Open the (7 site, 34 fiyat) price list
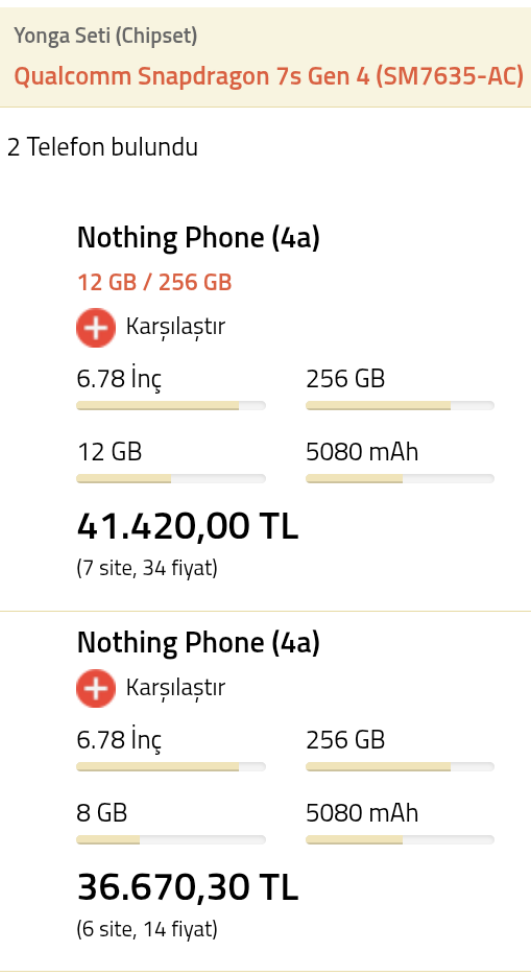Viewport: 531px width, 976px height. click(148, 568)
